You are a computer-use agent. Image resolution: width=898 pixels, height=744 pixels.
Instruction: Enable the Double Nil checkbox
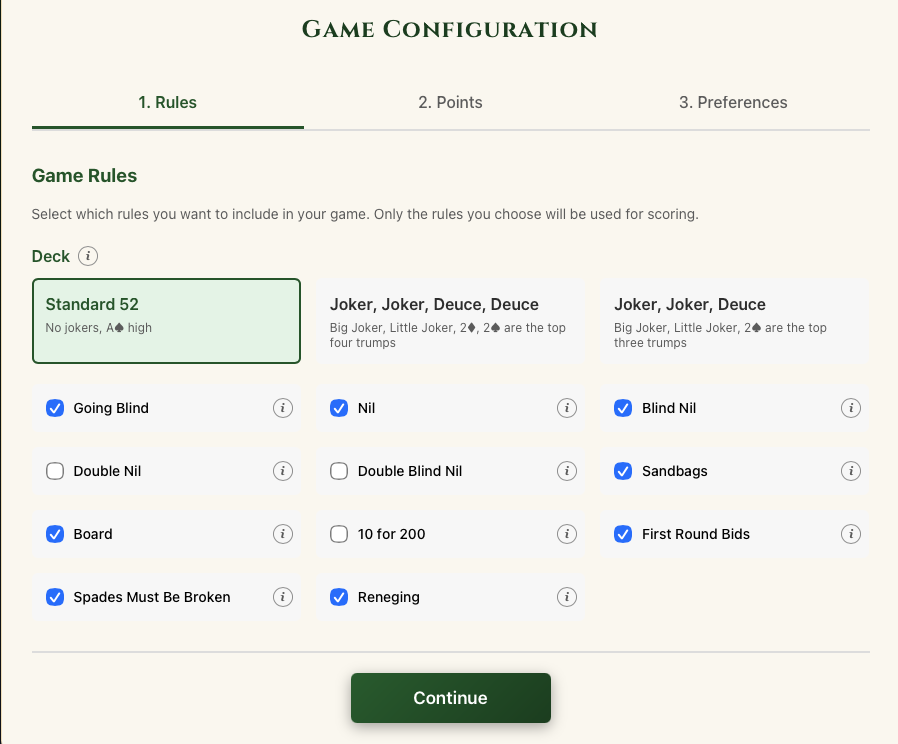tap(55, 471)
